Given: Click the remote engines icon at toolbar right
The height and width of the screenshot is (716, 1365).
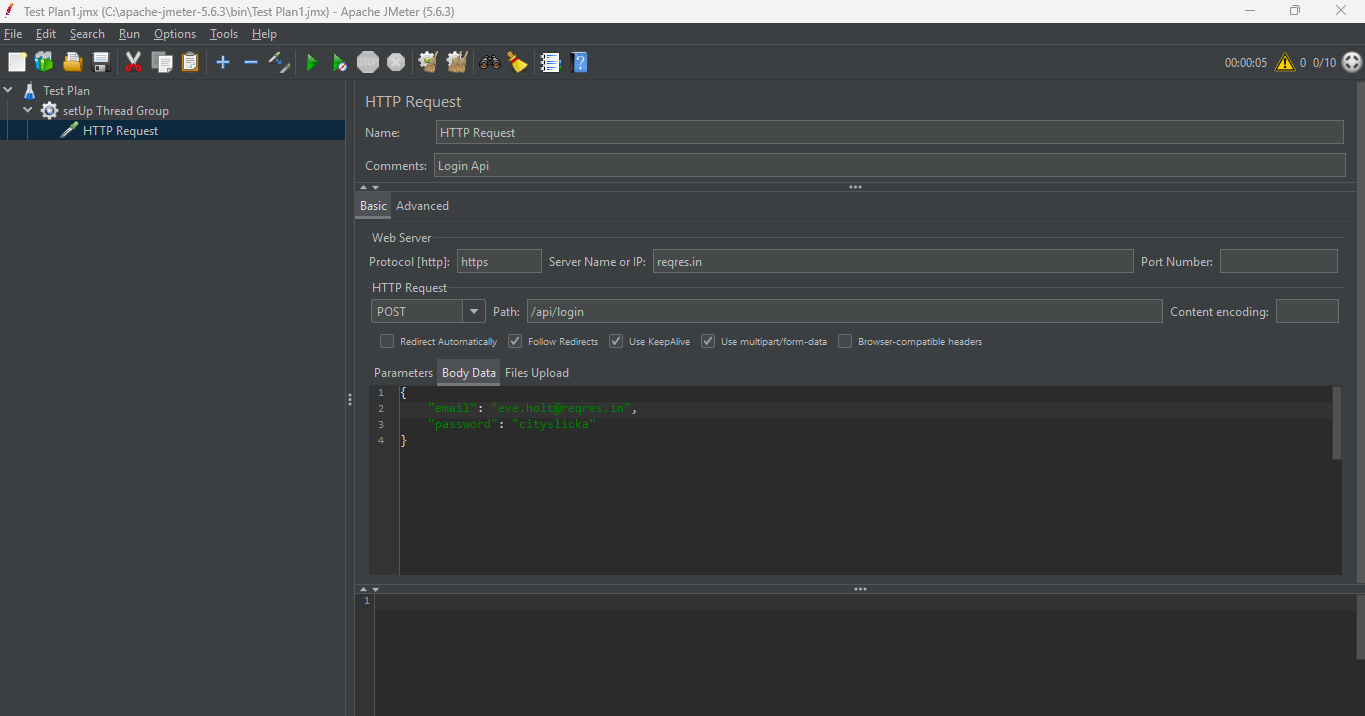Looking at the screenshot, I should click(x=1352, y=62).
